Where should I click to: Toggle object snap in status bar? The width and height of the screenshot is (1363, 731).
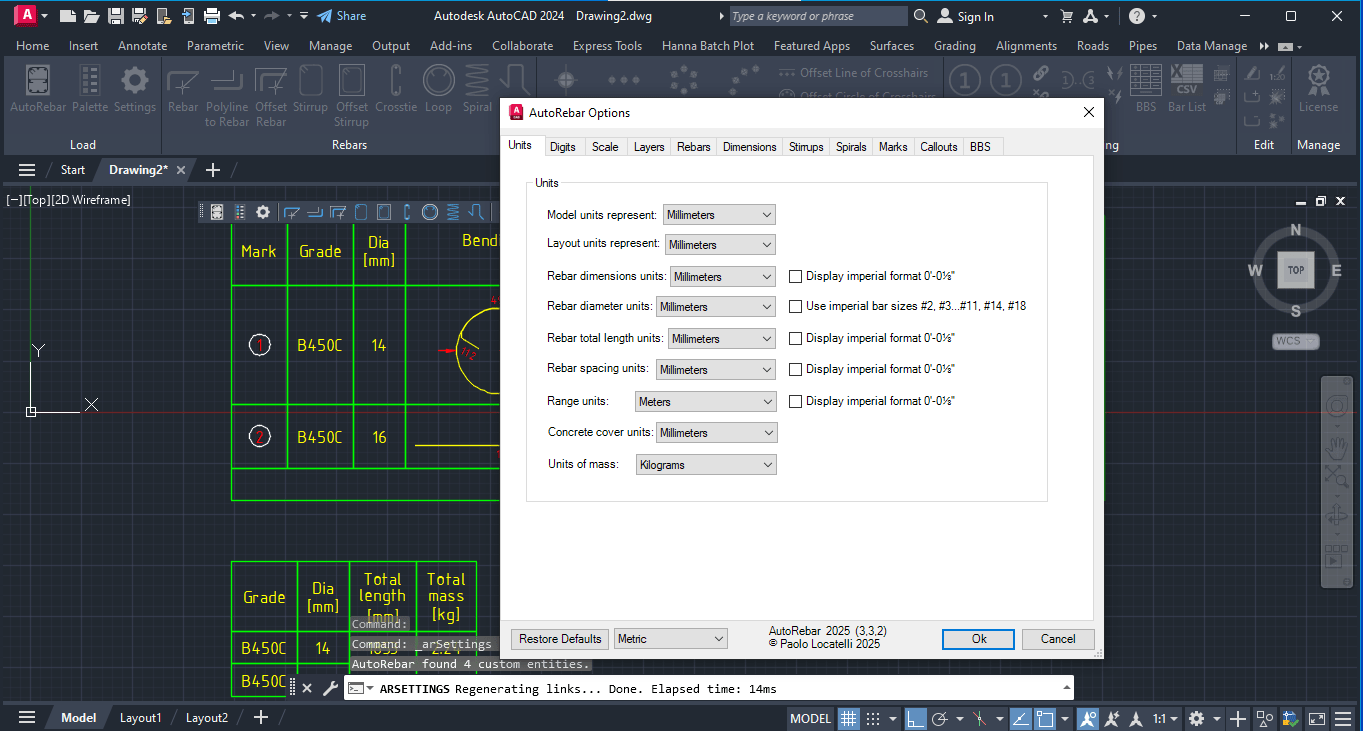1045,718
